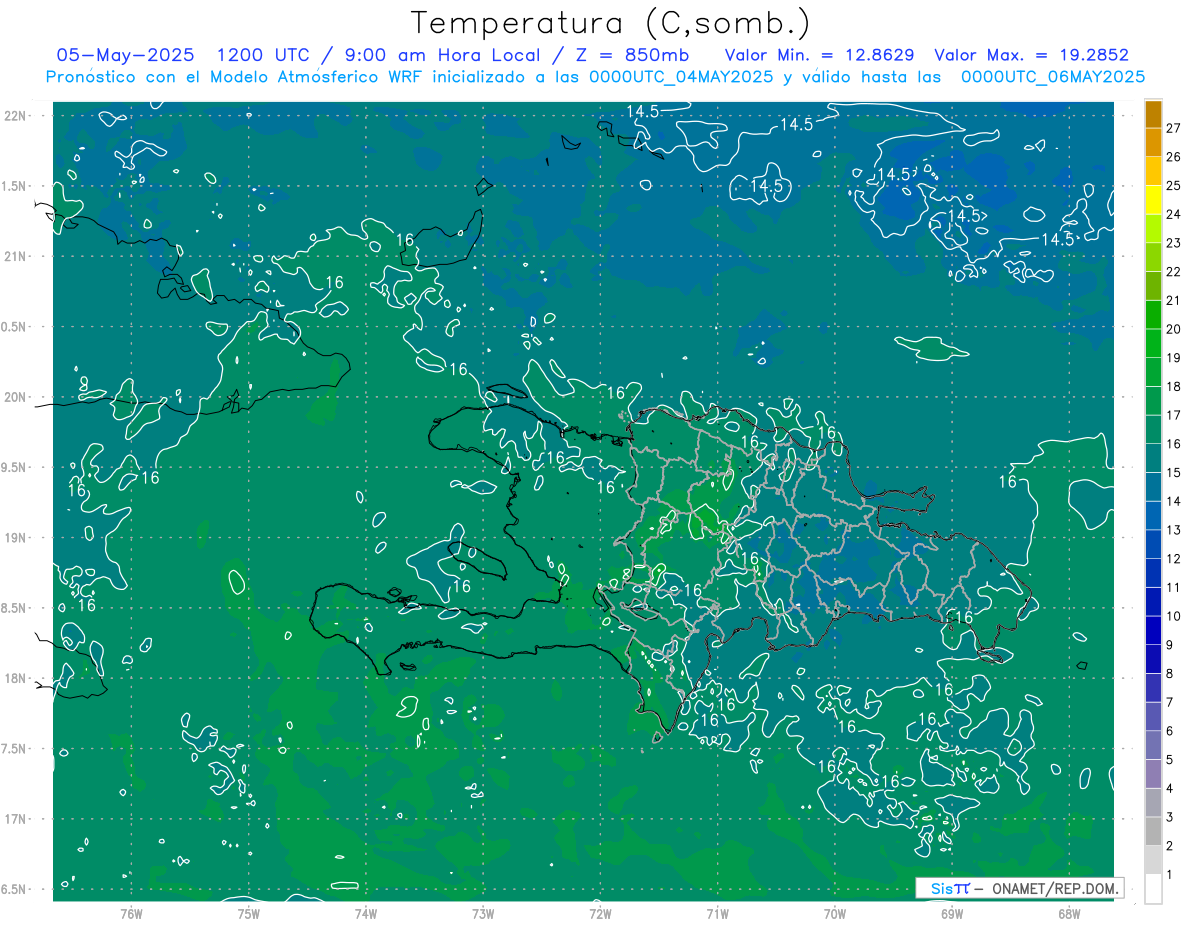
Task: Click the "70W" longitude axis label
Action: tap(834, 914)
